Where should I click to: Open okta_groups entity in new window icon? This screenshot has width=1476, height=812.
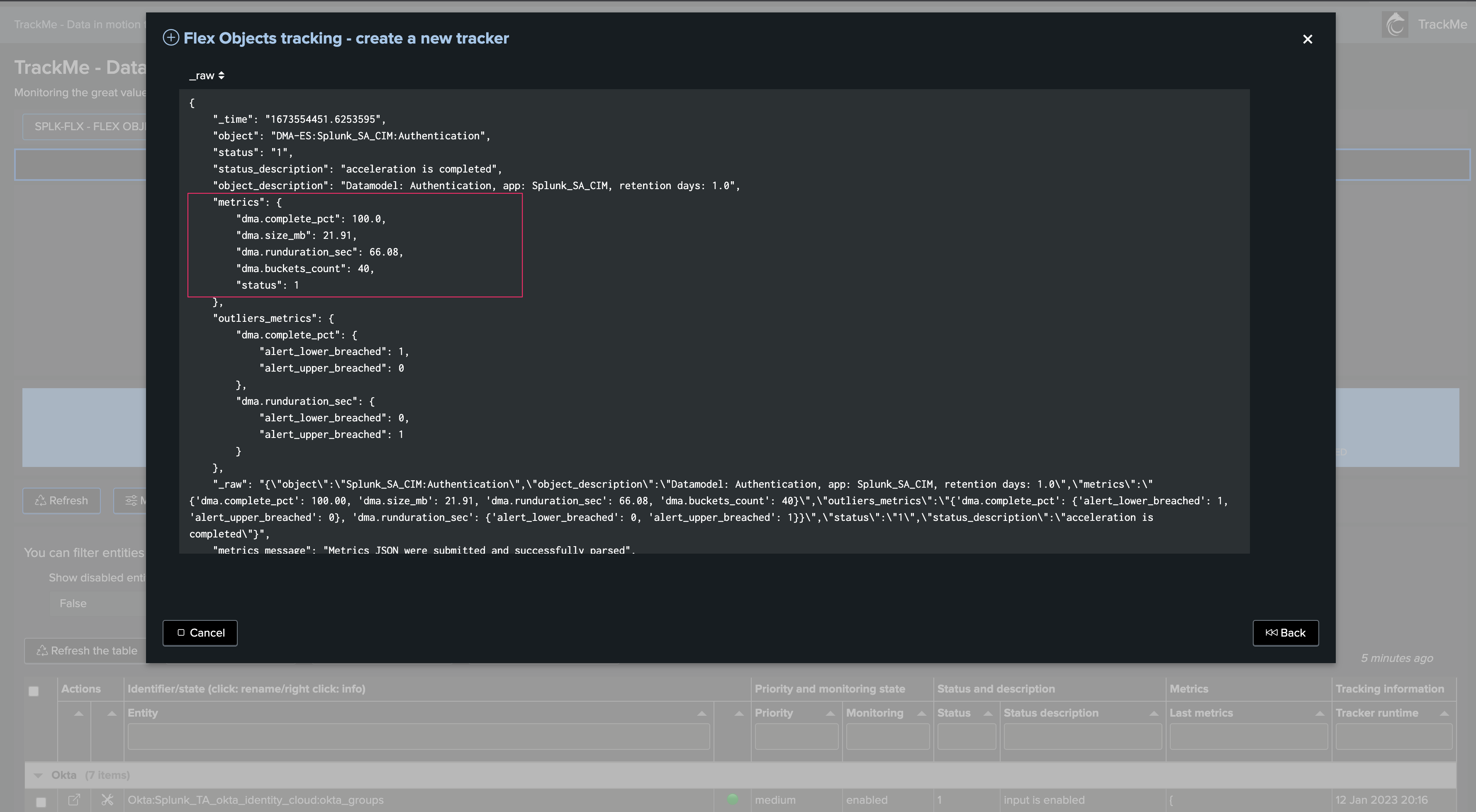tap(74, 800)
